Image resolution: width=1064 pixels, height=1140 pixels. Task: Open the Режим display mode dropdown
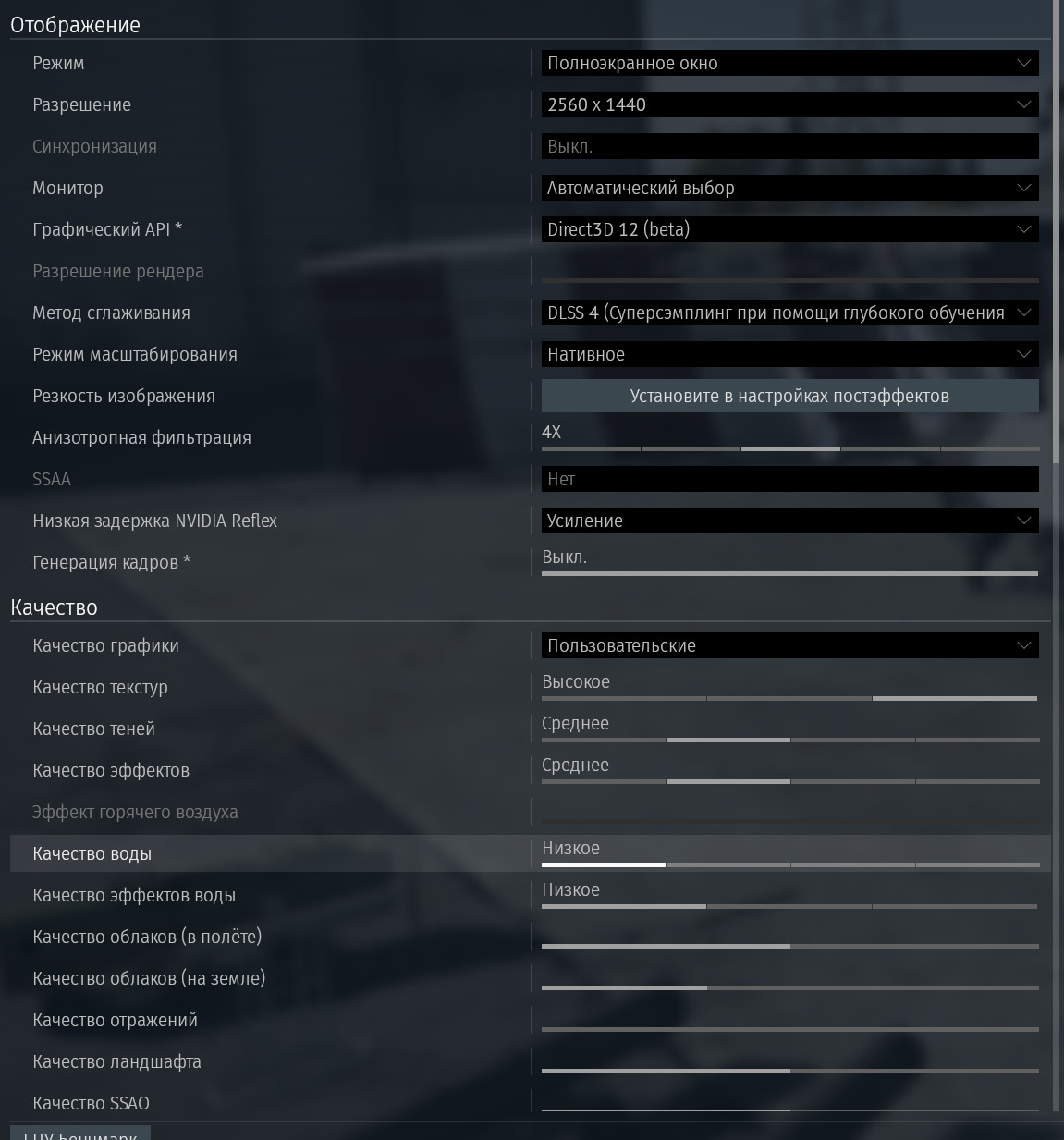pos(789,63)
